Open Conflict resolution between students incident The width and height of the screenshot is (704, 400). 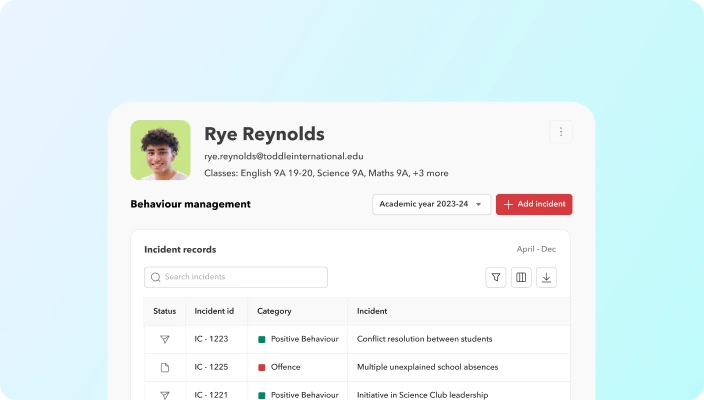click(424, 339)
